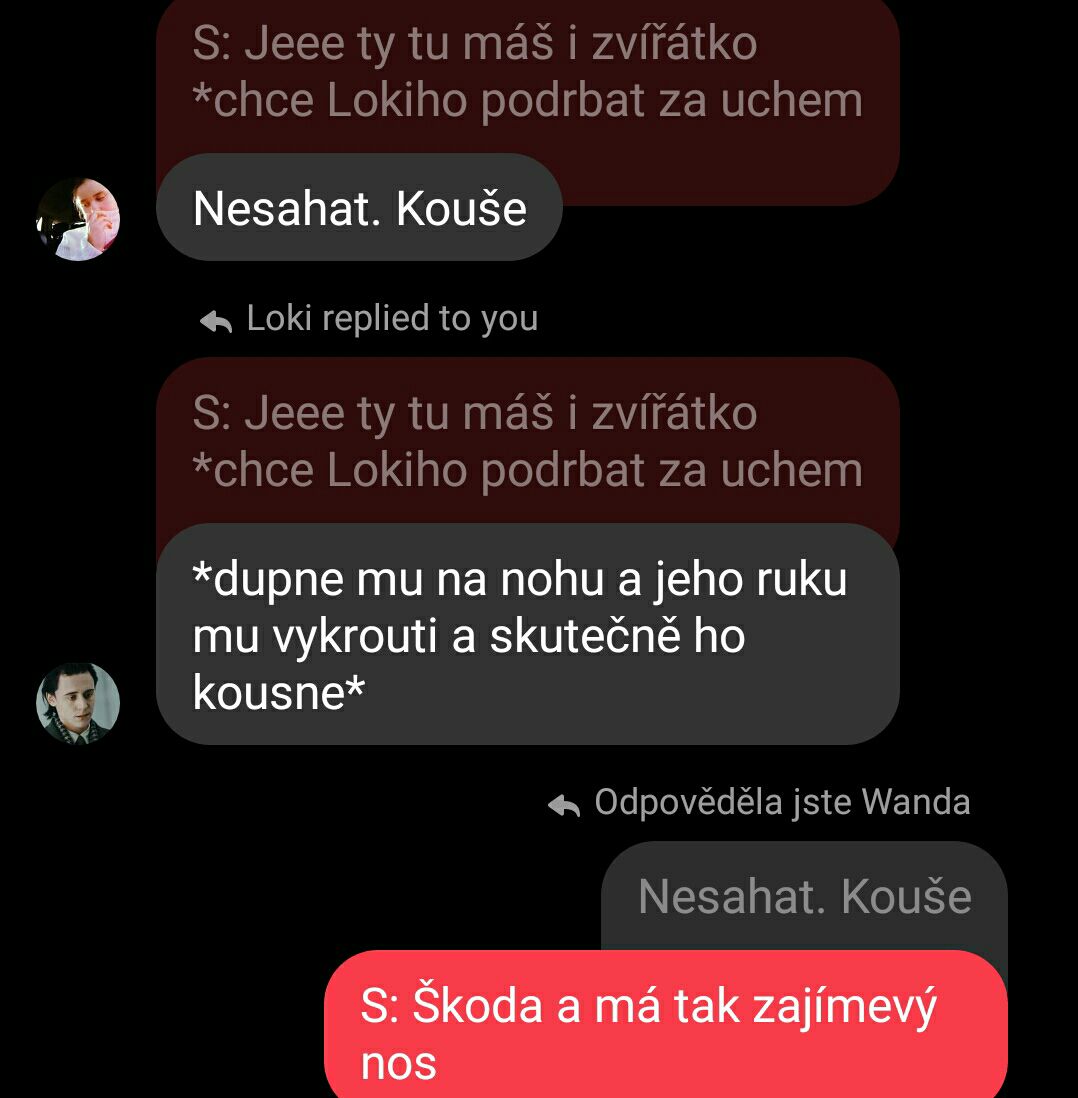Viewport: 1078px width, 1098px height.
Task: Click the reply arrow beside 'Odpověděla jste Wanda'
Action: point(564,806)
